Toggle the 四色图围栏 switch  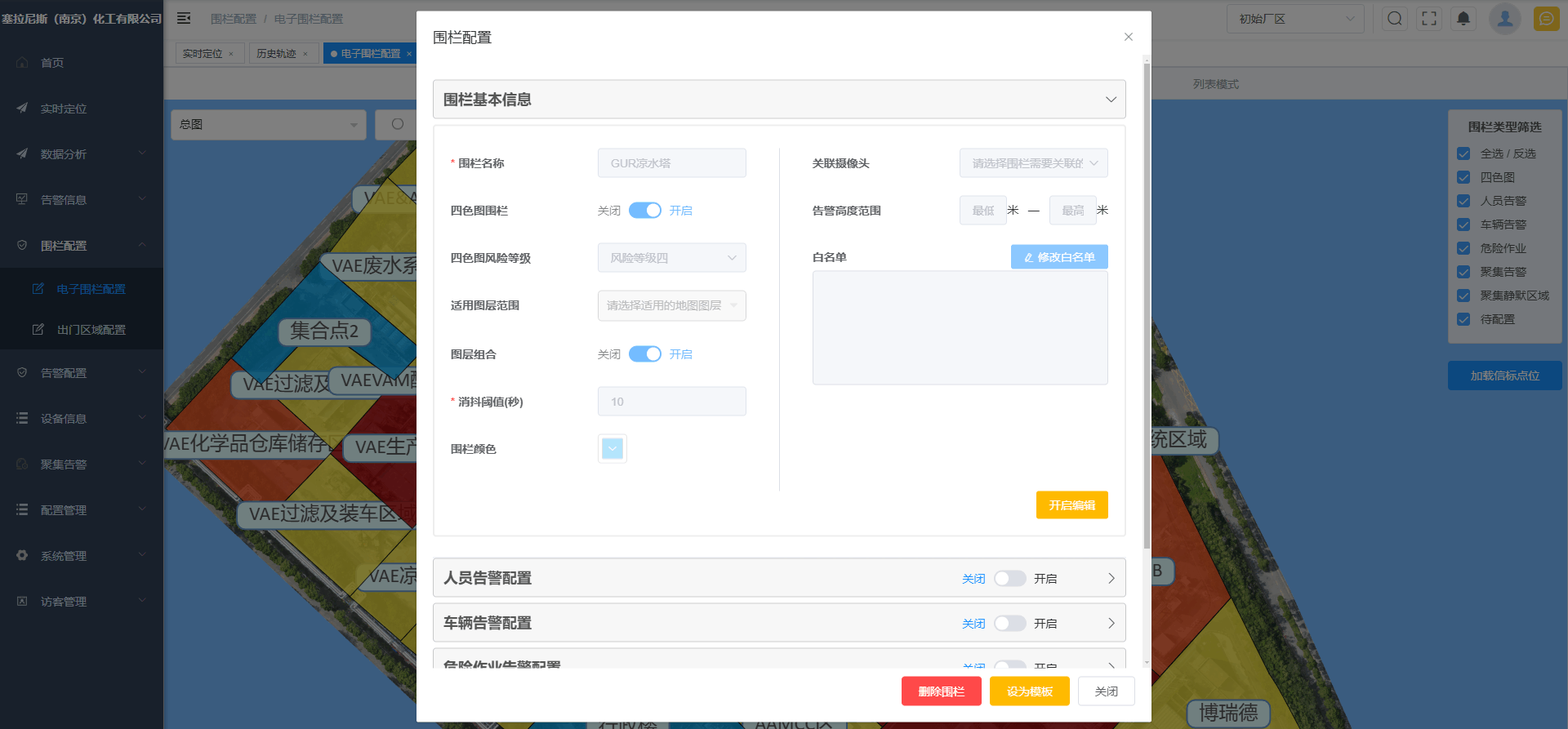click(x=645, y=211)
